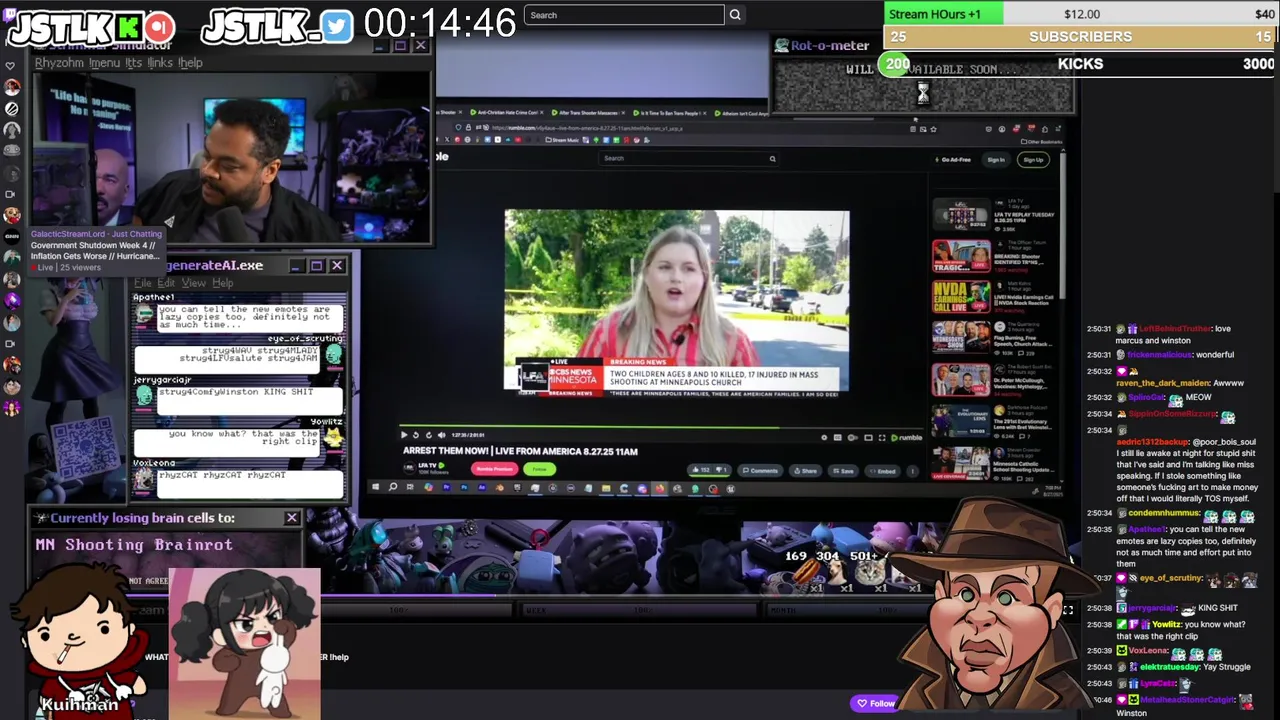1280x720 pixels.
Task: Open GalacticStreamLord channel tooltip
Action: 96,250
